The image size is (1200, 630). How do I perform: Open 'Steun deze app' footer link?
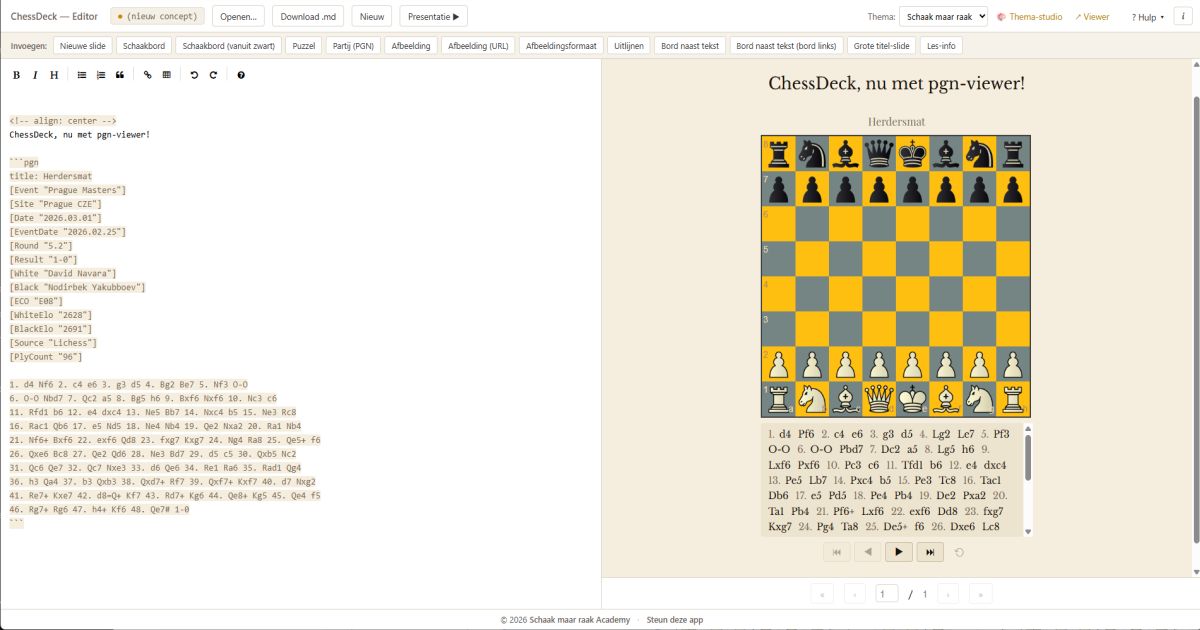click(x=675, y=620)
